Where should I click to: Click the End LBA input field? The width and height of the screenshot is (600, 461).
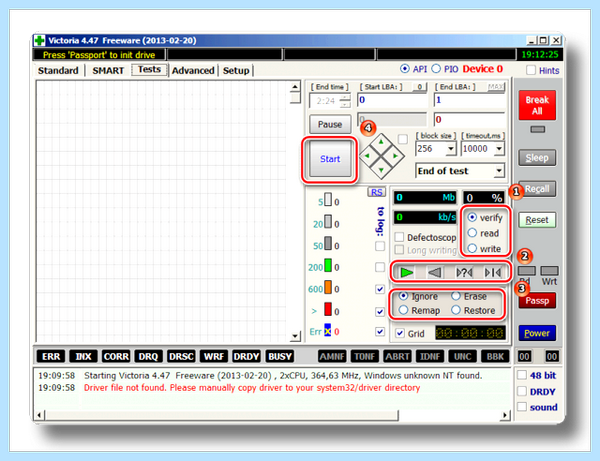[x=469, y=100]
